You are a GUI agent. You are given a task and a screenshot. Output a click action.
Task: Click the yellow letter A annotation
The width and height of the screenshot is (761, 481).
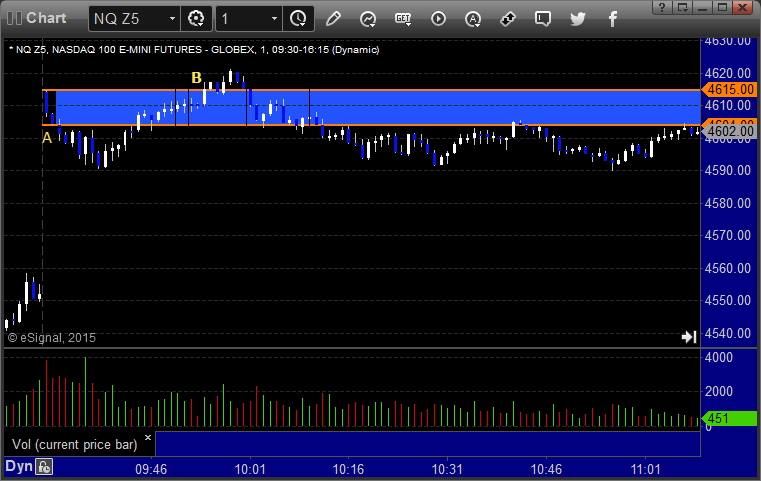click(47, 138)
